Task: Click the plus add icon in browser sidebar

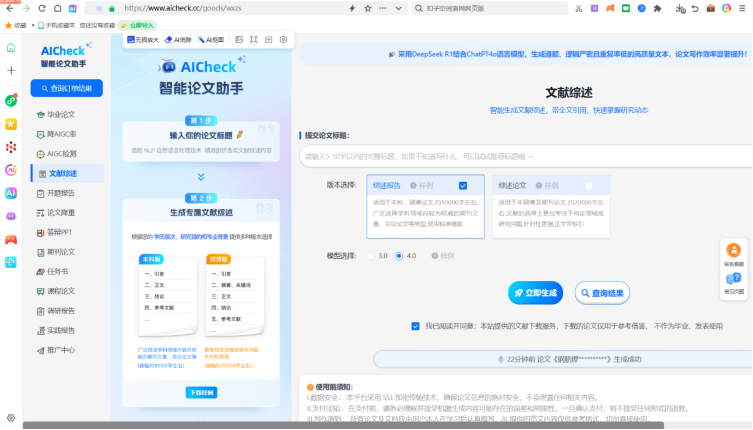Action: [x=11, y=71]
